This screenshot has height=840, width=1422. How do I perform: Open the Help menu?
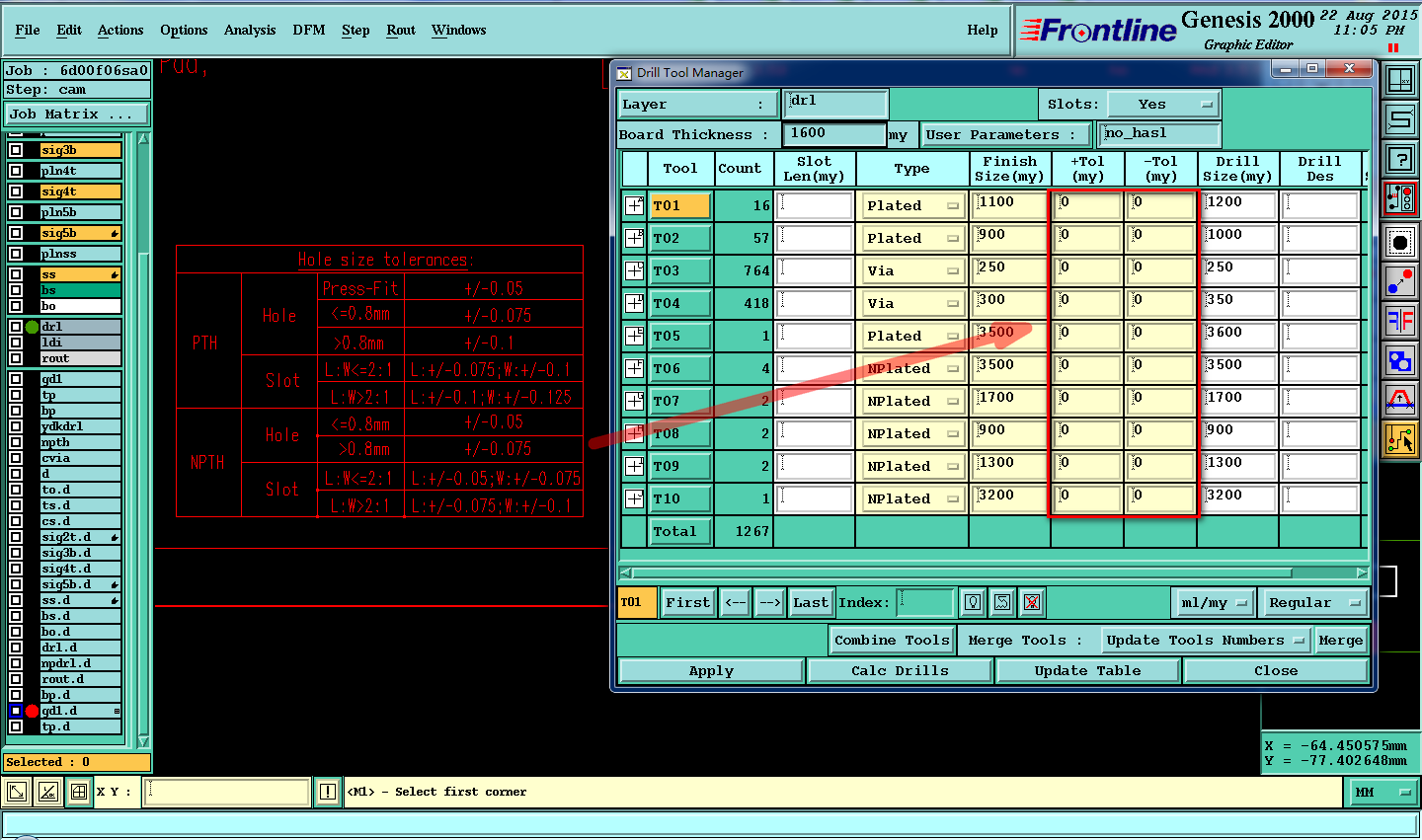point(983,31)
